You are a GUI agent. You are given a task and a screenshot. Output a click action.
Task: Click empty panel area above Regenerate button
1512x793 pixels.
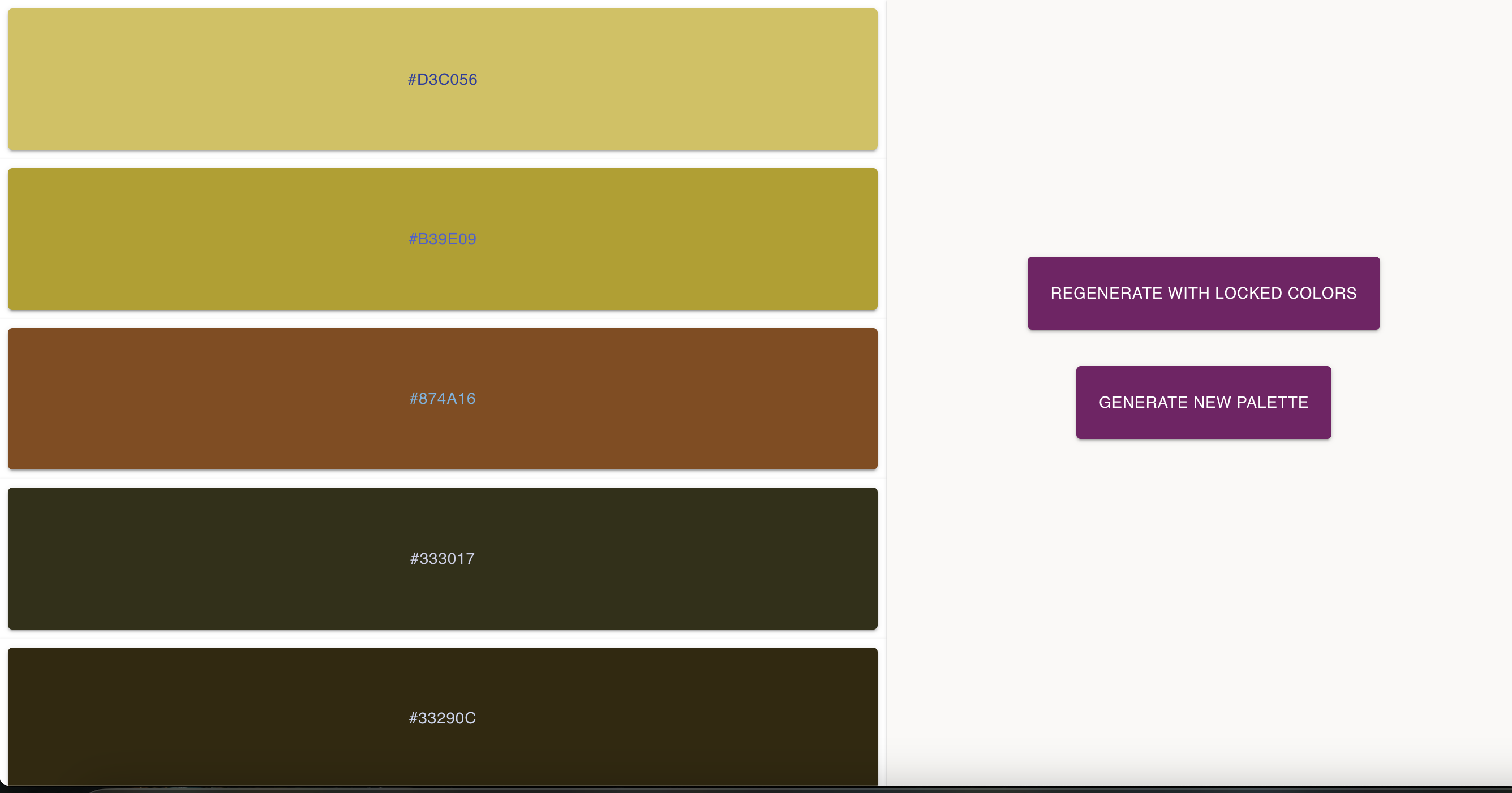tap(1202, 129)
